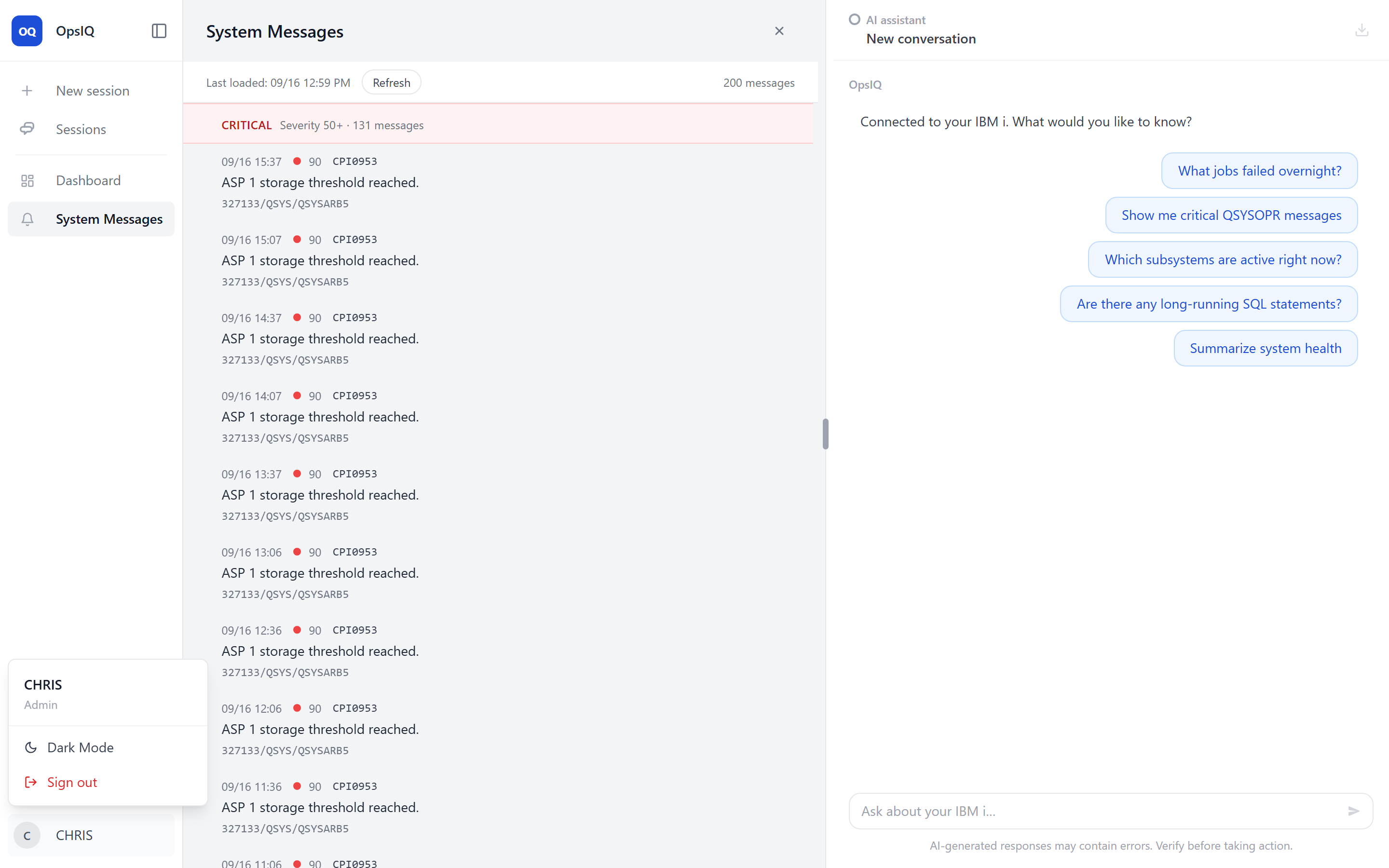Viewport: 1389px width, 868px height.
Task: Click the '200 messages' count text
Action: coord(759,82)
